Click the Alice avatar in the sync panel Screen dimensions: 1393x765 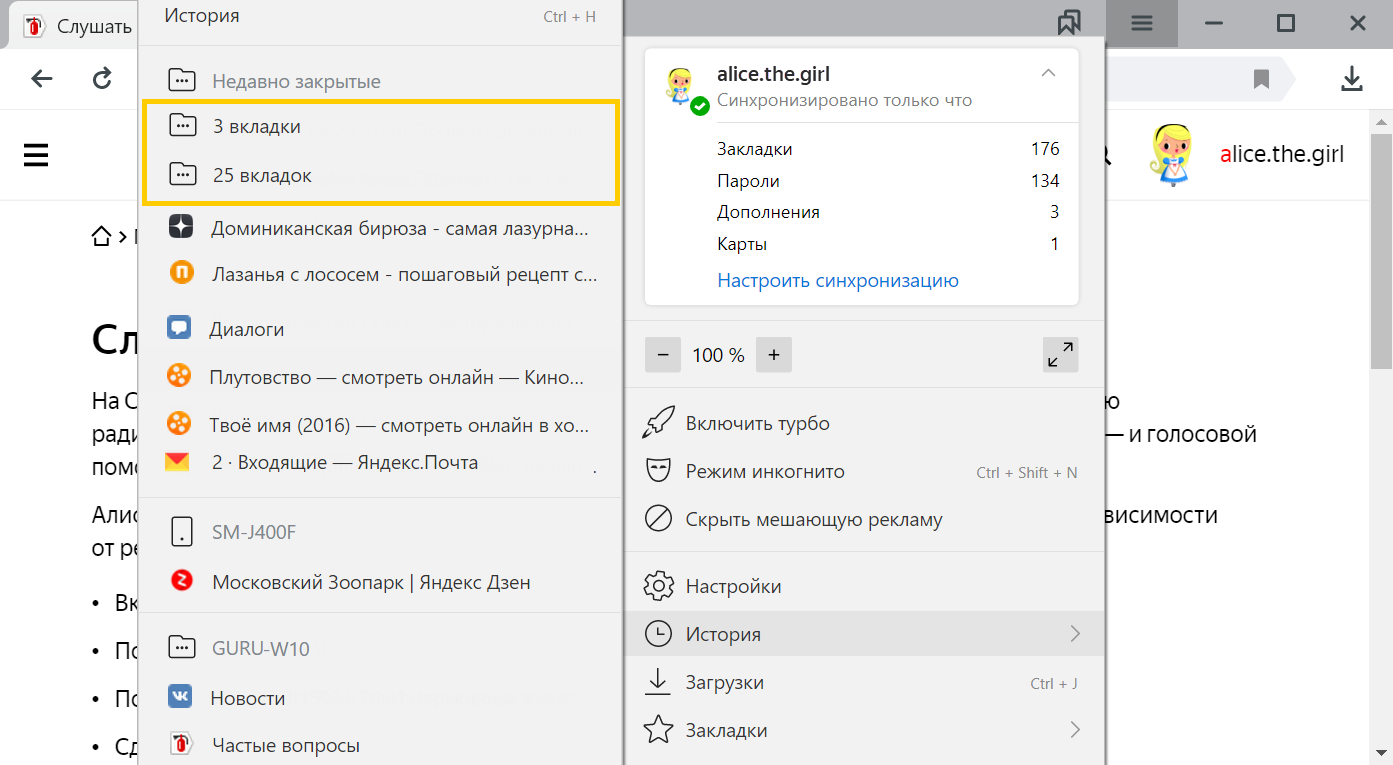tap(682, 88)
